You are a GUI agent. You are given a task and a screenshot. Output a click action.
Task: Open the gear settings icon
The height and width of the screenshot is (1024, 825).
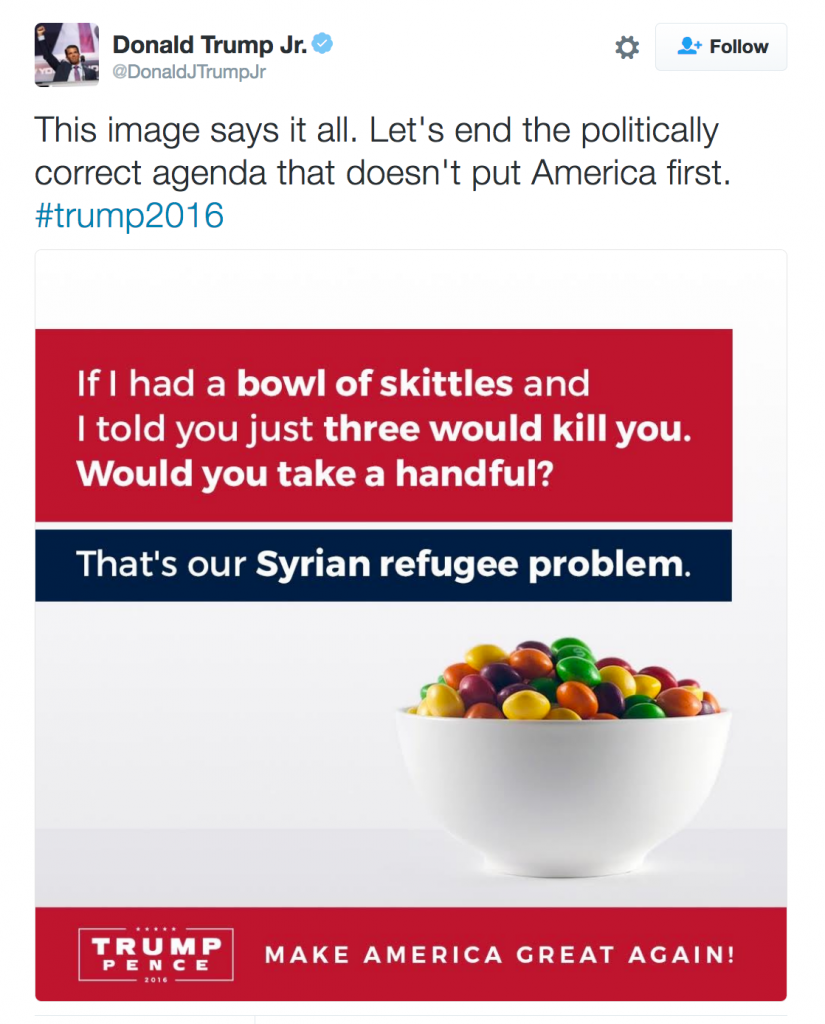click(627, 47)
